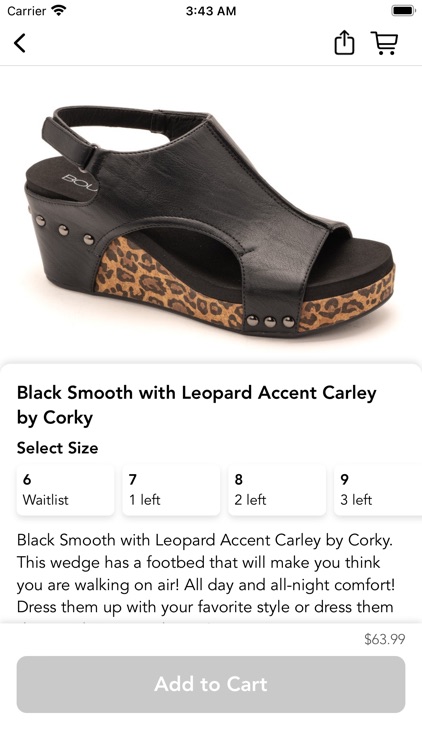Viewport: 422px width, 750px height.
Task: Tap the back arrow to return
Action: click(x=20, y=43)
